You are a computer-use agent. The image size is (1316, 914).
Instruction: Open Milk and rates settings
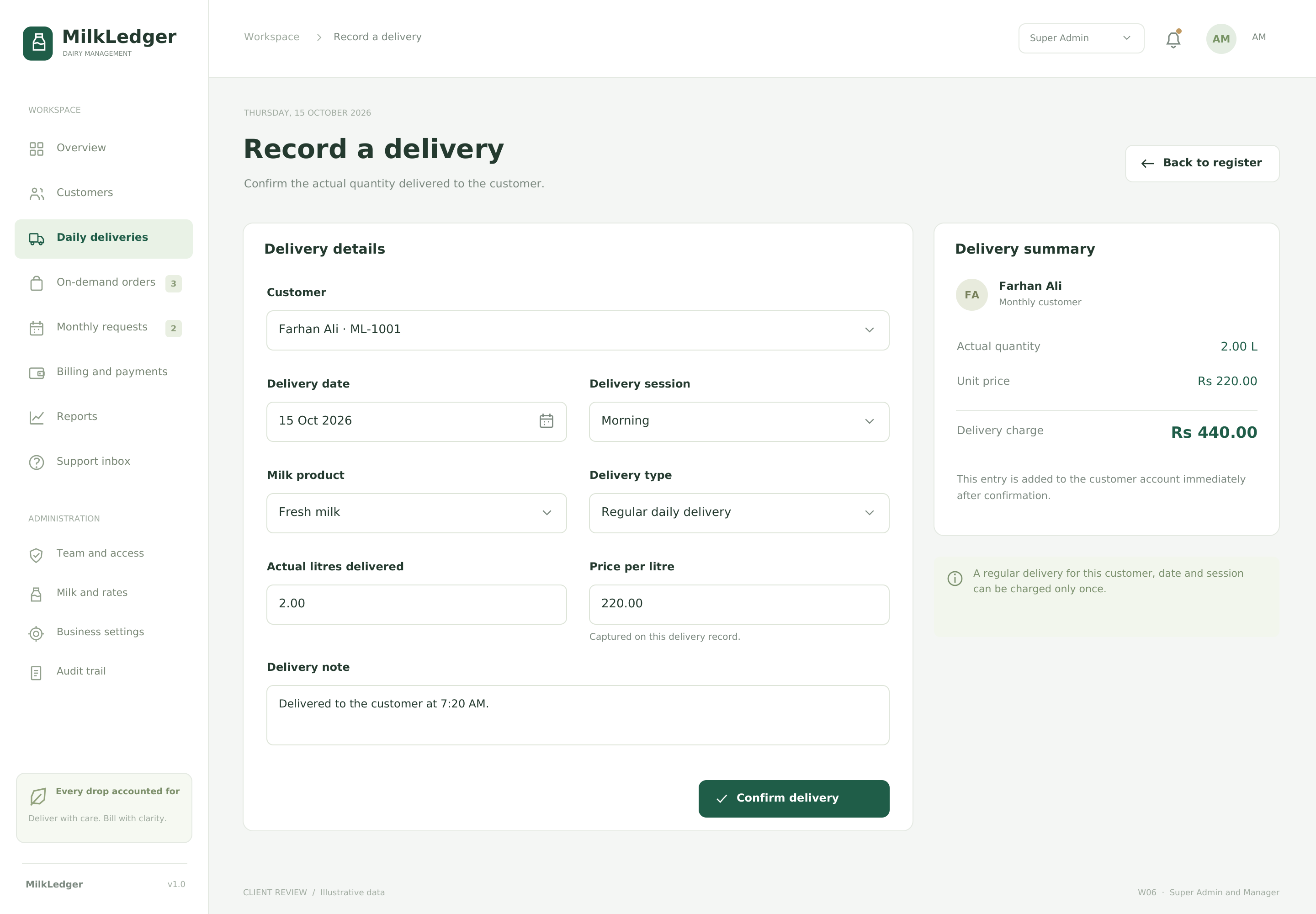(104, 594)
